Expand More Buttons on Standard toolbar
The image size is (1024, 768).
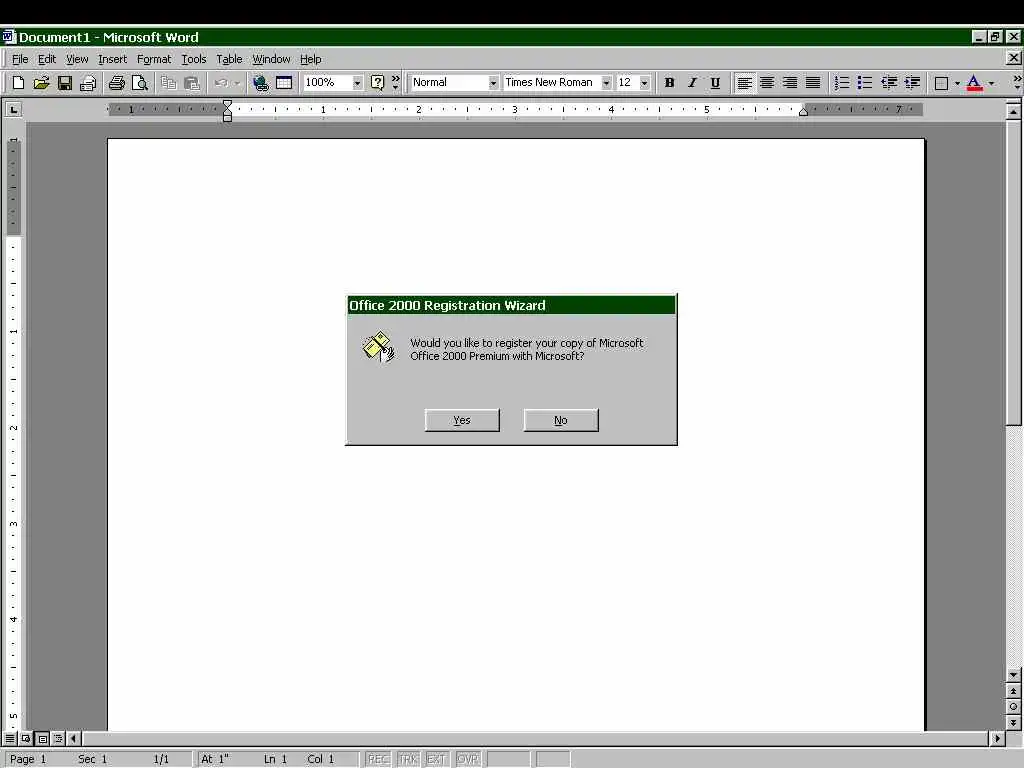click(x=395, y=83)
